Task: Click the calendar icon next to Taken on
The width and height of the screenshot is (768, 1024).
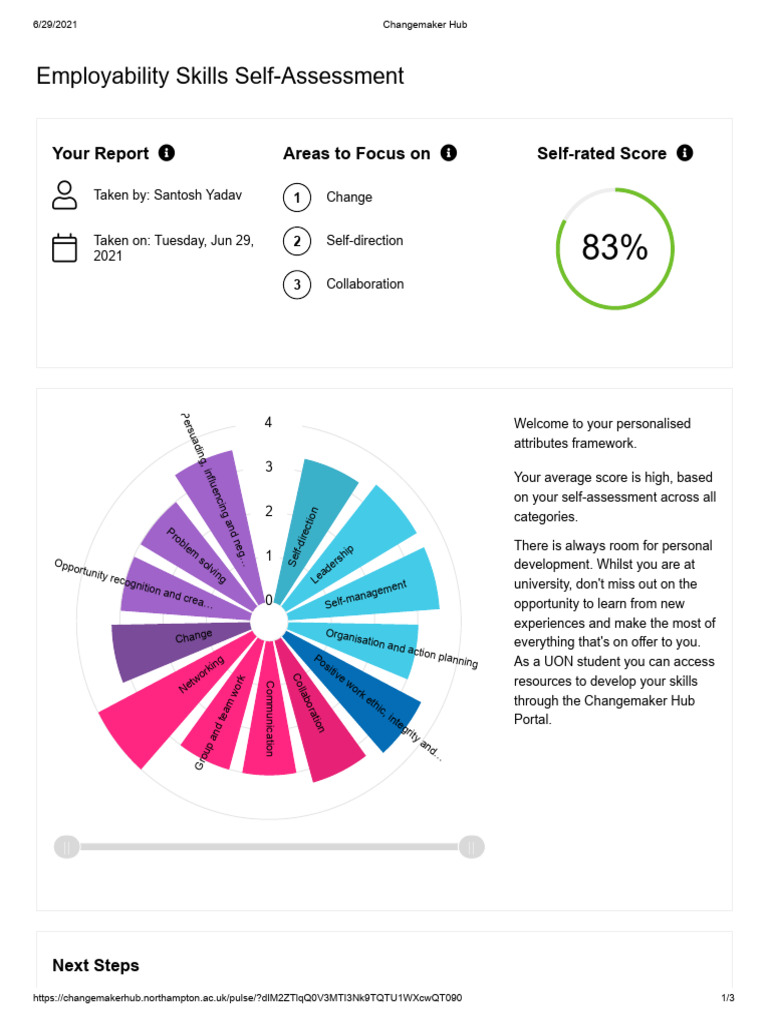Action: [64, 248]
